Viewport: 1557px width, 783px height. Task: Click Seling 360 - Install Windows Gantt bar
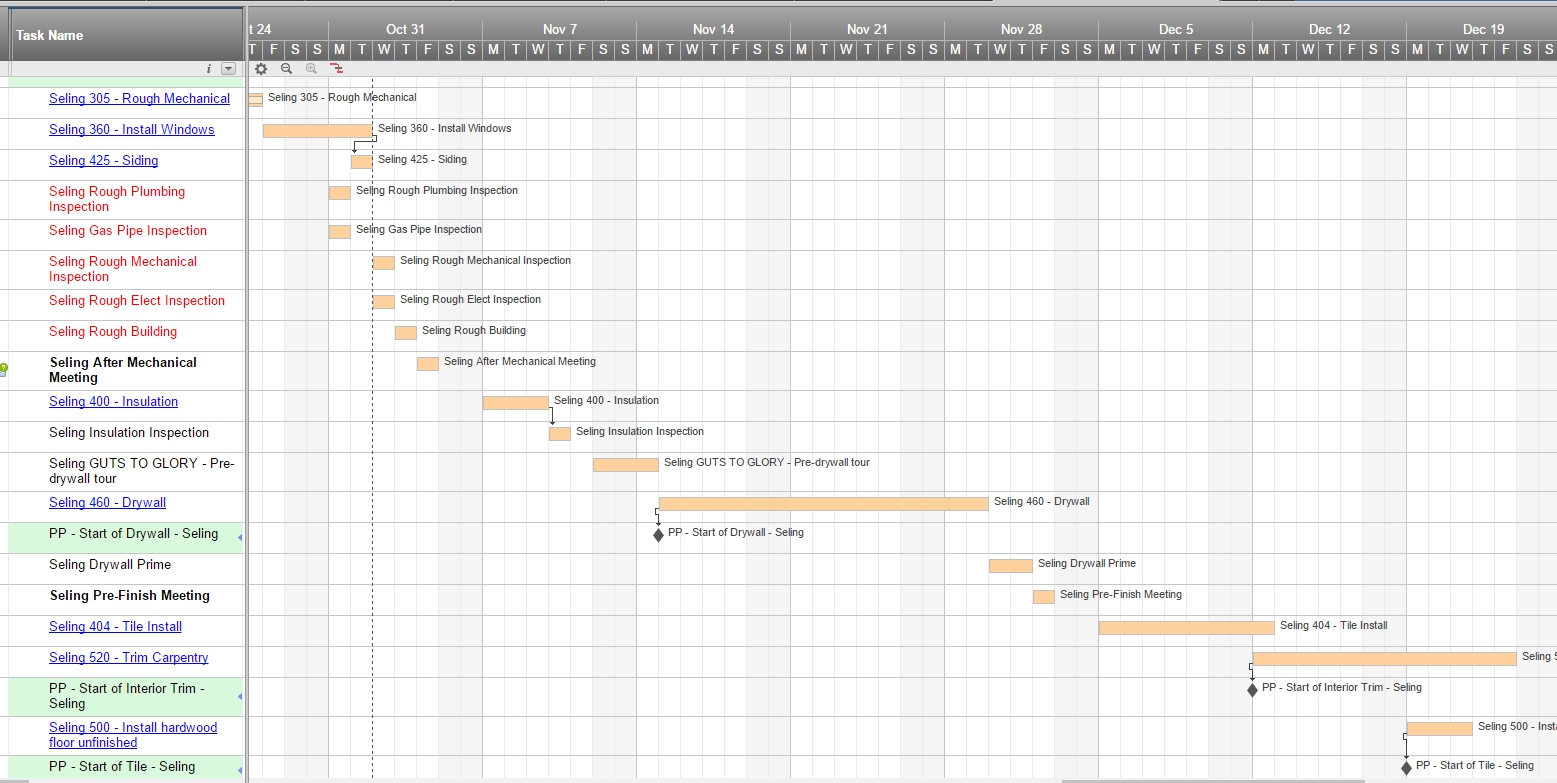click(317, 131)
